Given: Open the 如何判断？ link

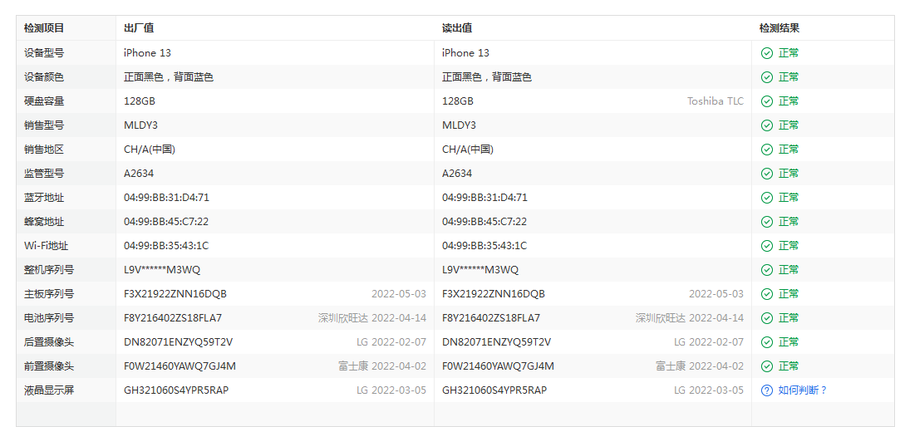Looking at the screenshot, I should 802,390.
